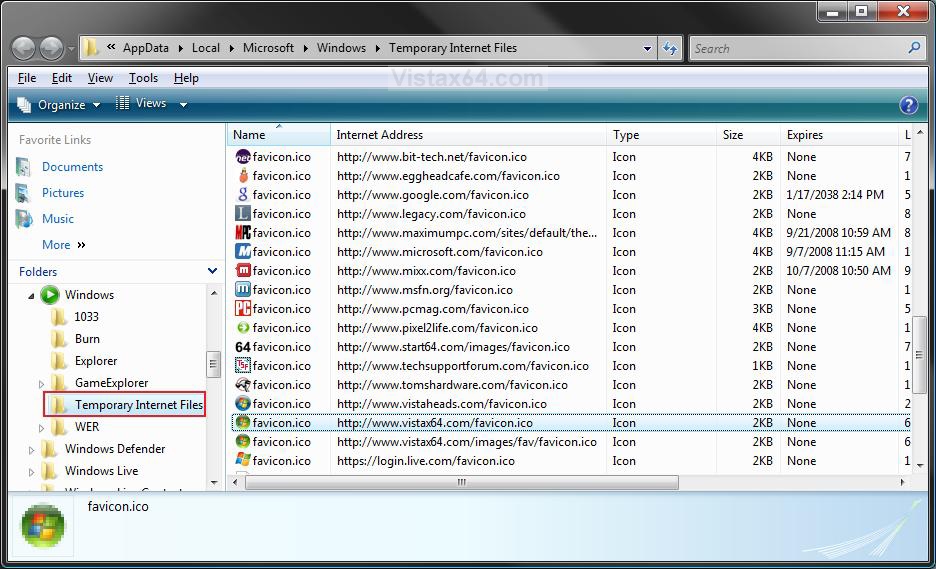Collapse the Folders pane chevron
The height and width of the screenshot is (569, 936).
(212, 272)
